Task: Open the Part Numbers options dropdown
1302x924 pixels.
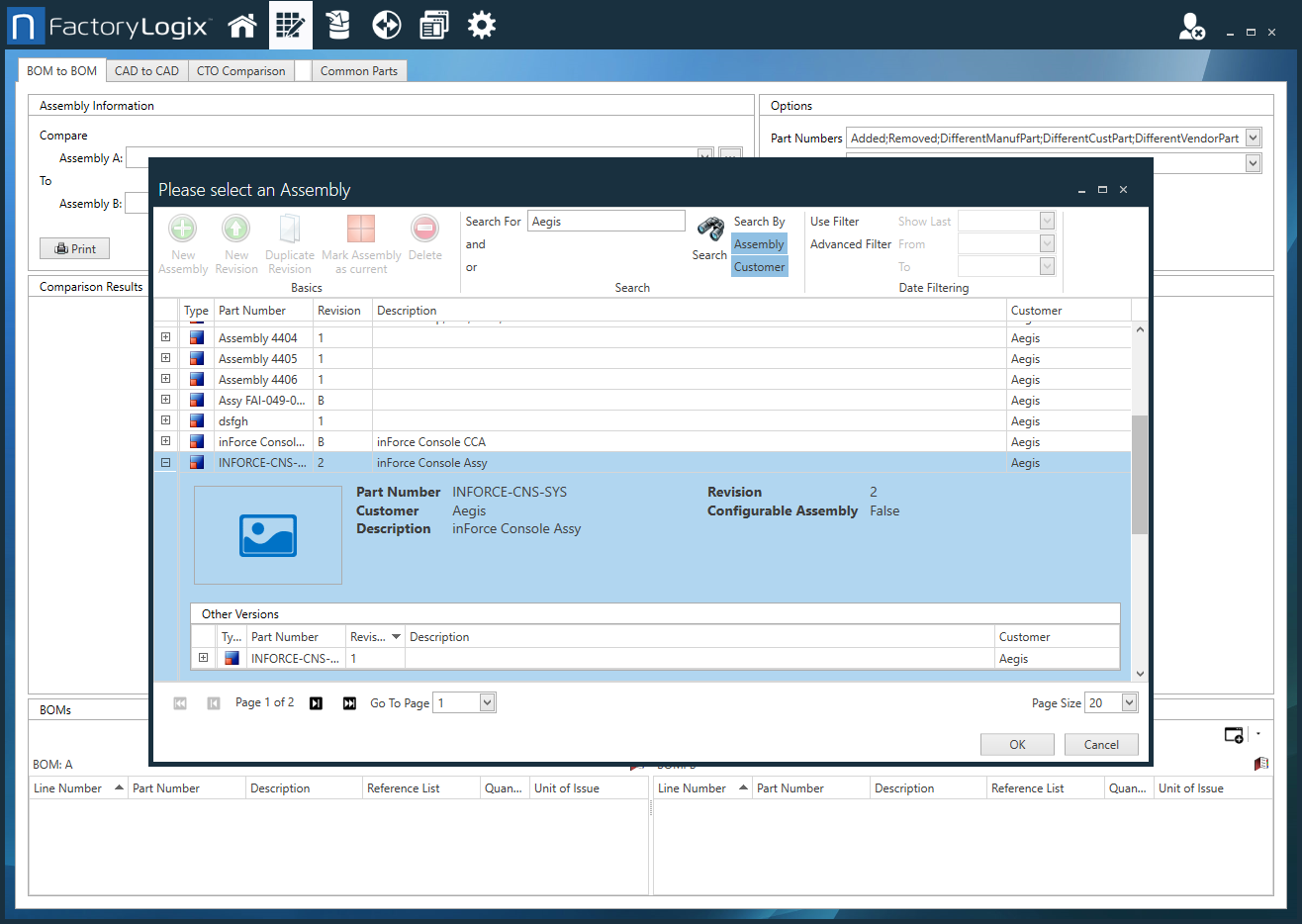Action: [1253, 139]
